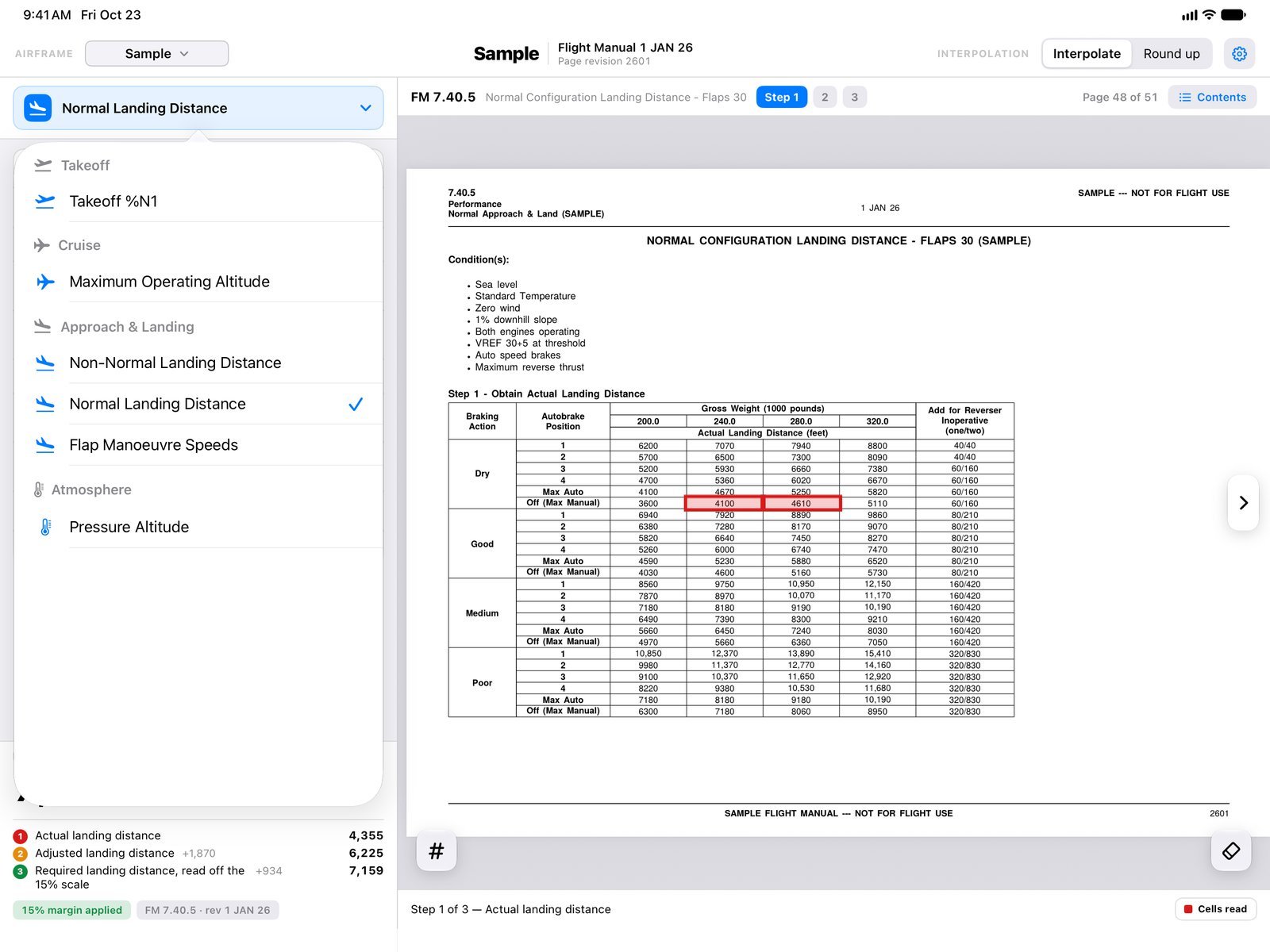Screen dimensions: 1270x952
Task: Click the required landing distance value 7,159
Action: tap(366, 871)
